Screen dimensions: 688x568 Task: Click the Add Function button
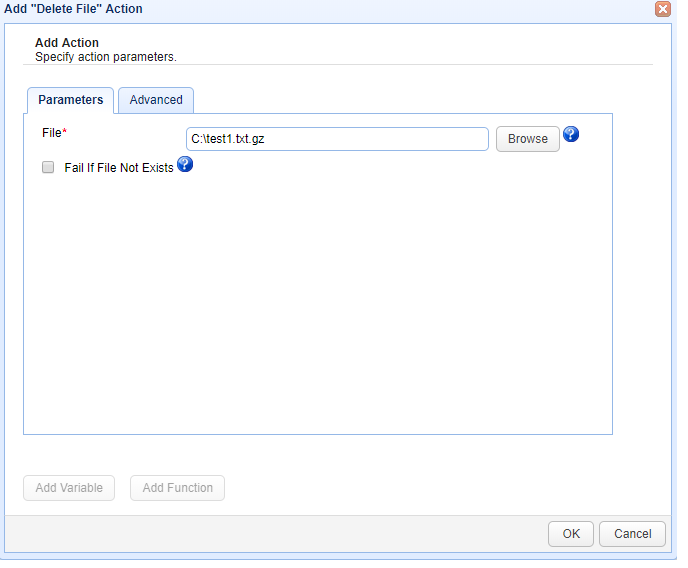point(177,488)
